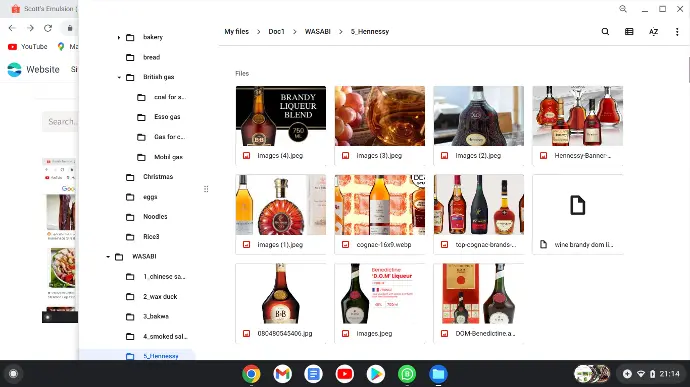Switch to list view in Files
Viewport: 690px width, 387px height.
click(629, 32)
